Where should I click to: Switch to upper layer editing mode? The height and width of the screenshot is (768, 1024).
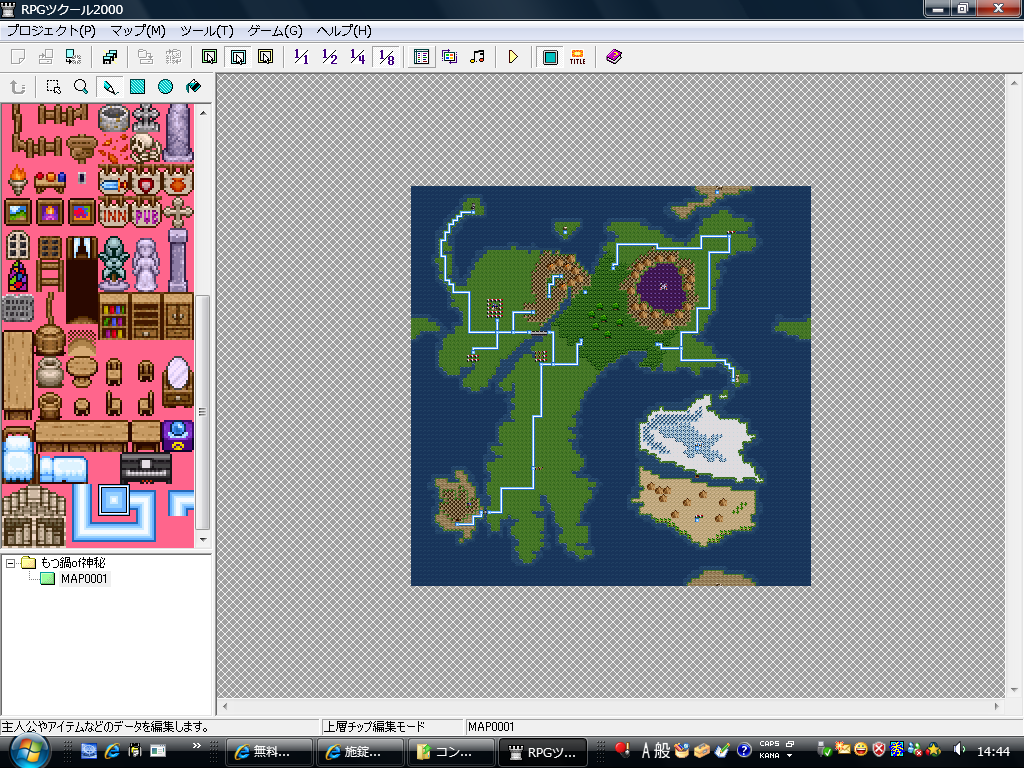coord(238,57)
